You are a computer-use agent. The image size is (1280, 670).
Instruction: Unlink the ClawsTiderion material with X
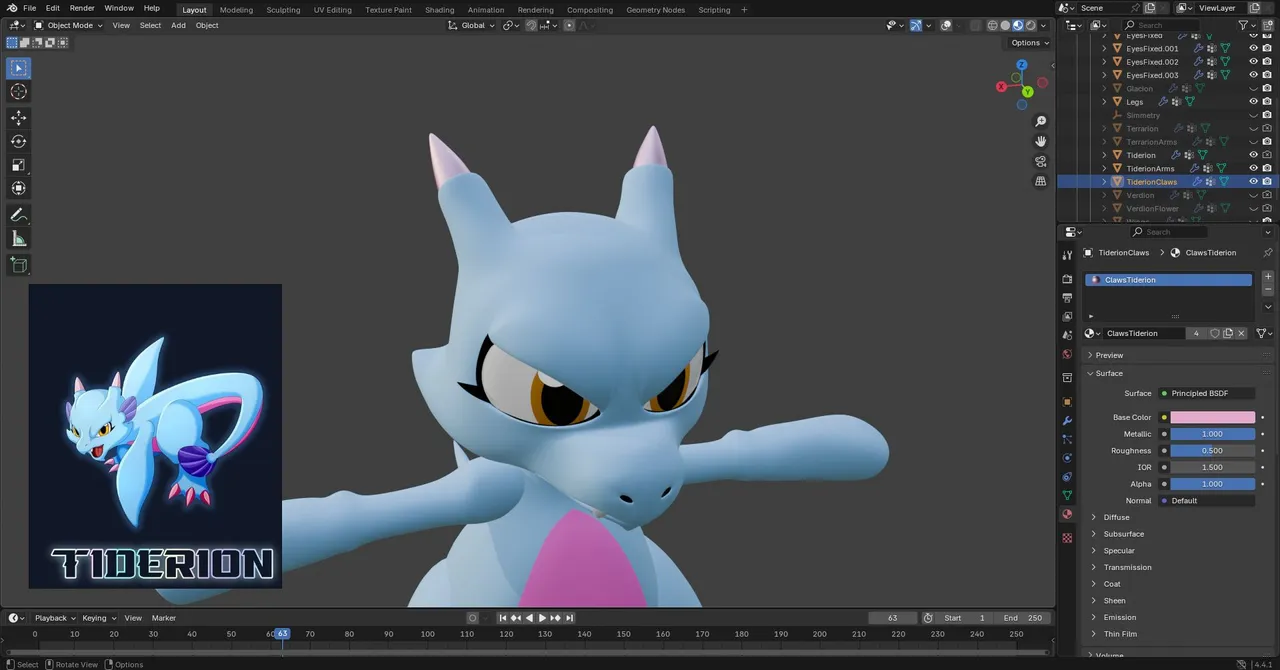pos(1242,333)
